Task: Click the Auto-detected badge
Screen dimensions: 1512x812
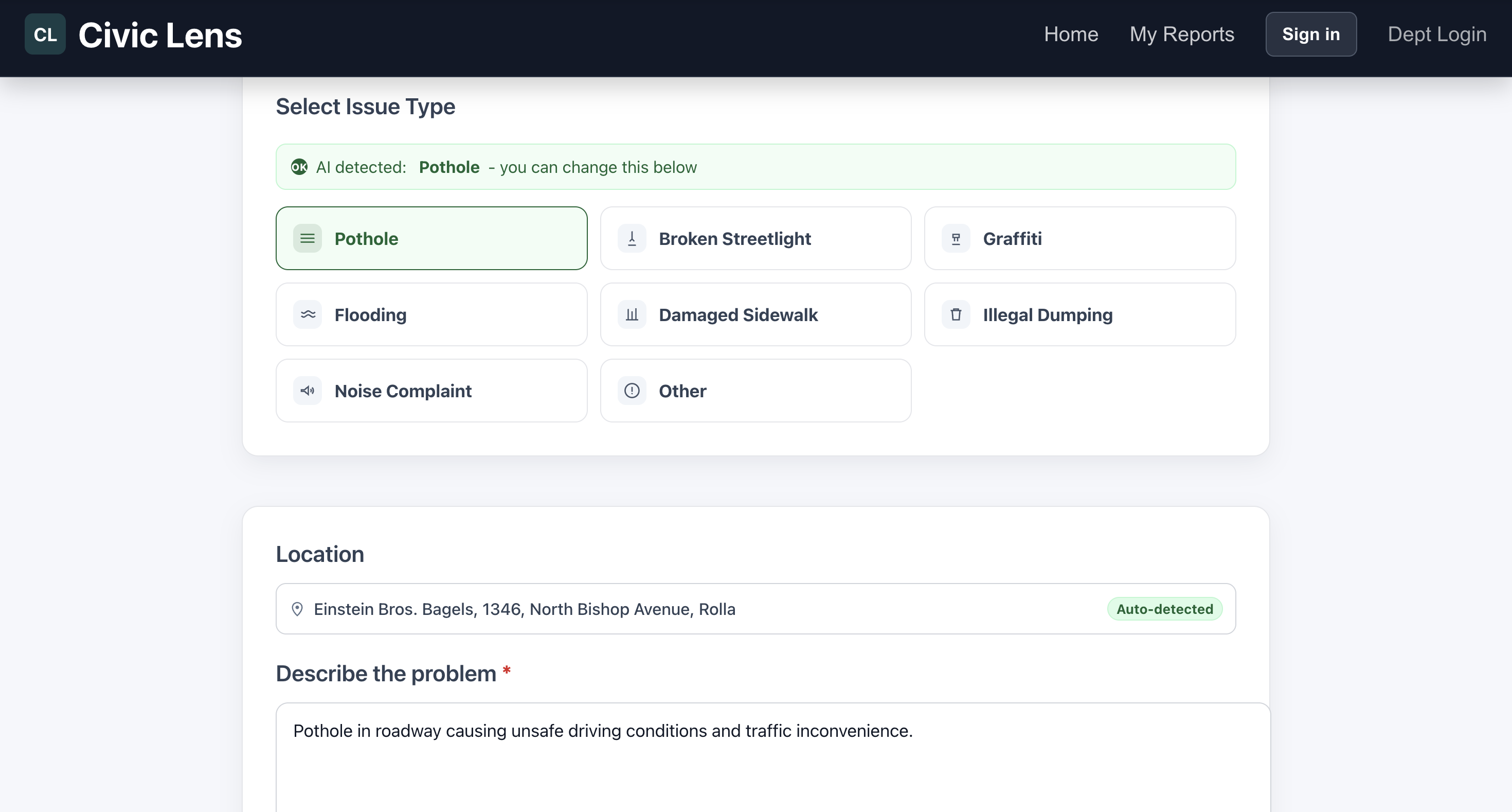Action: (1164, 609)
